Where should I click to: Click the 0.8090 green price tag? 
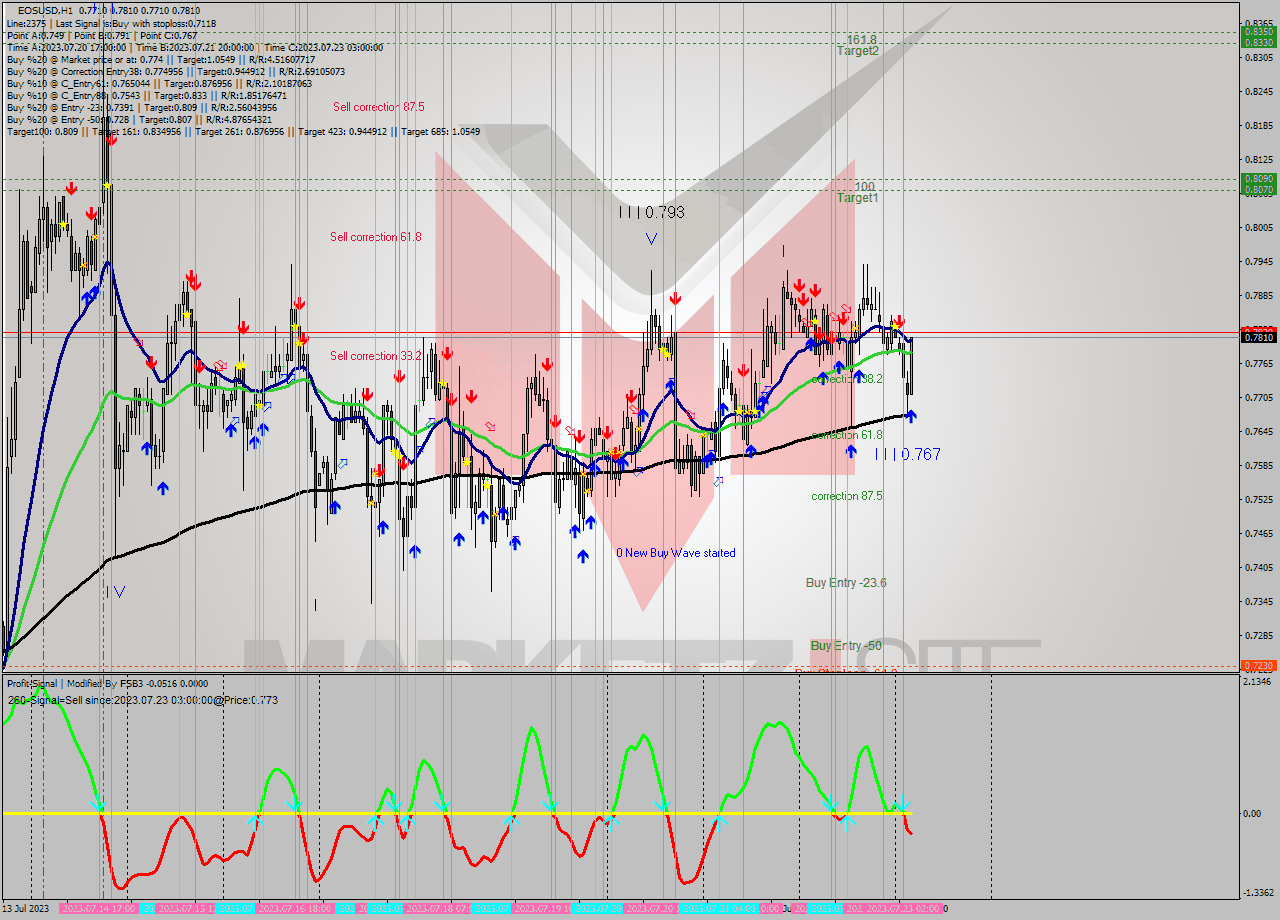point(1258,178)
